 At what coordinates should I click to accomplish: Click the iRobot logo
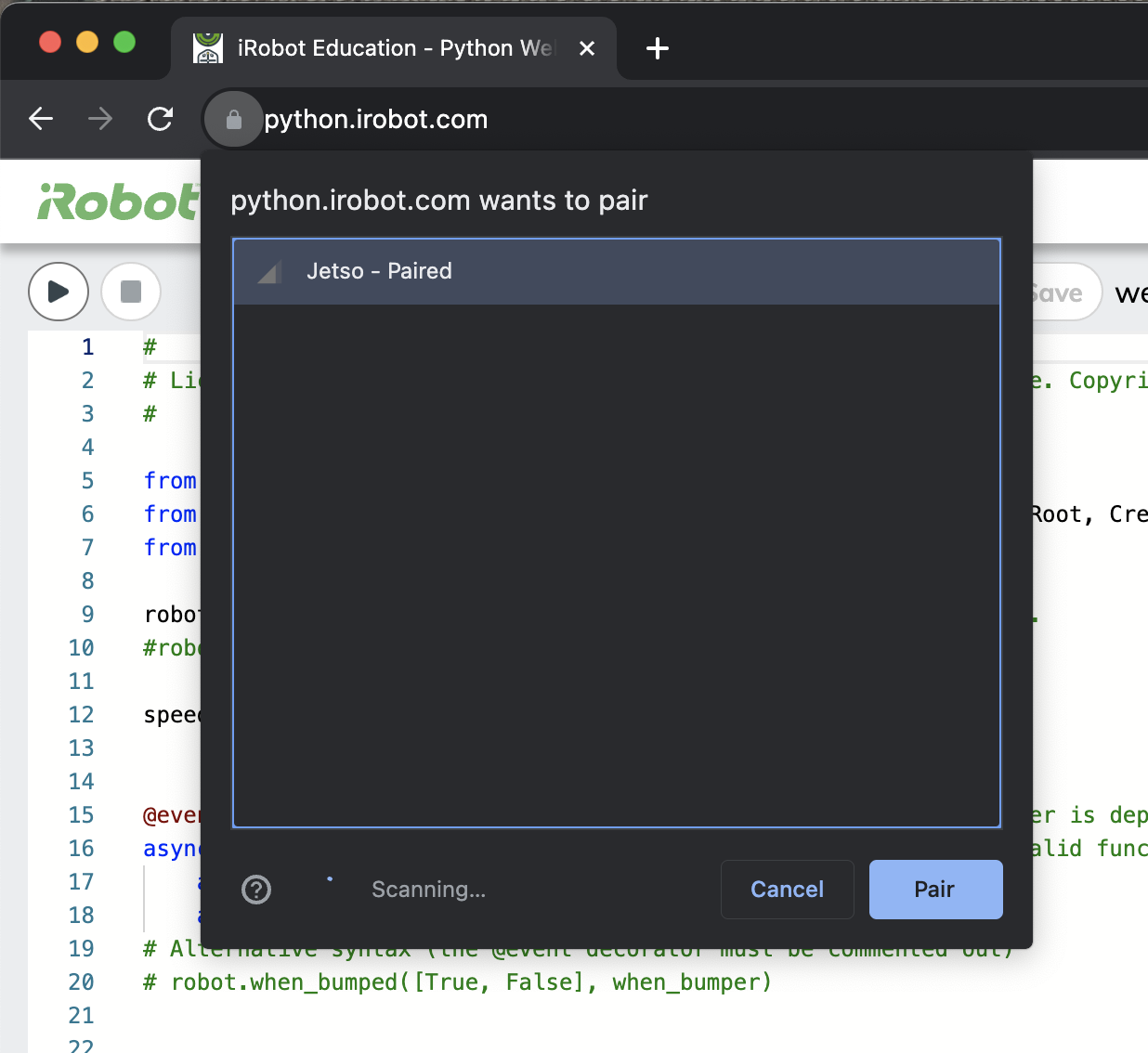click(118, 201)
